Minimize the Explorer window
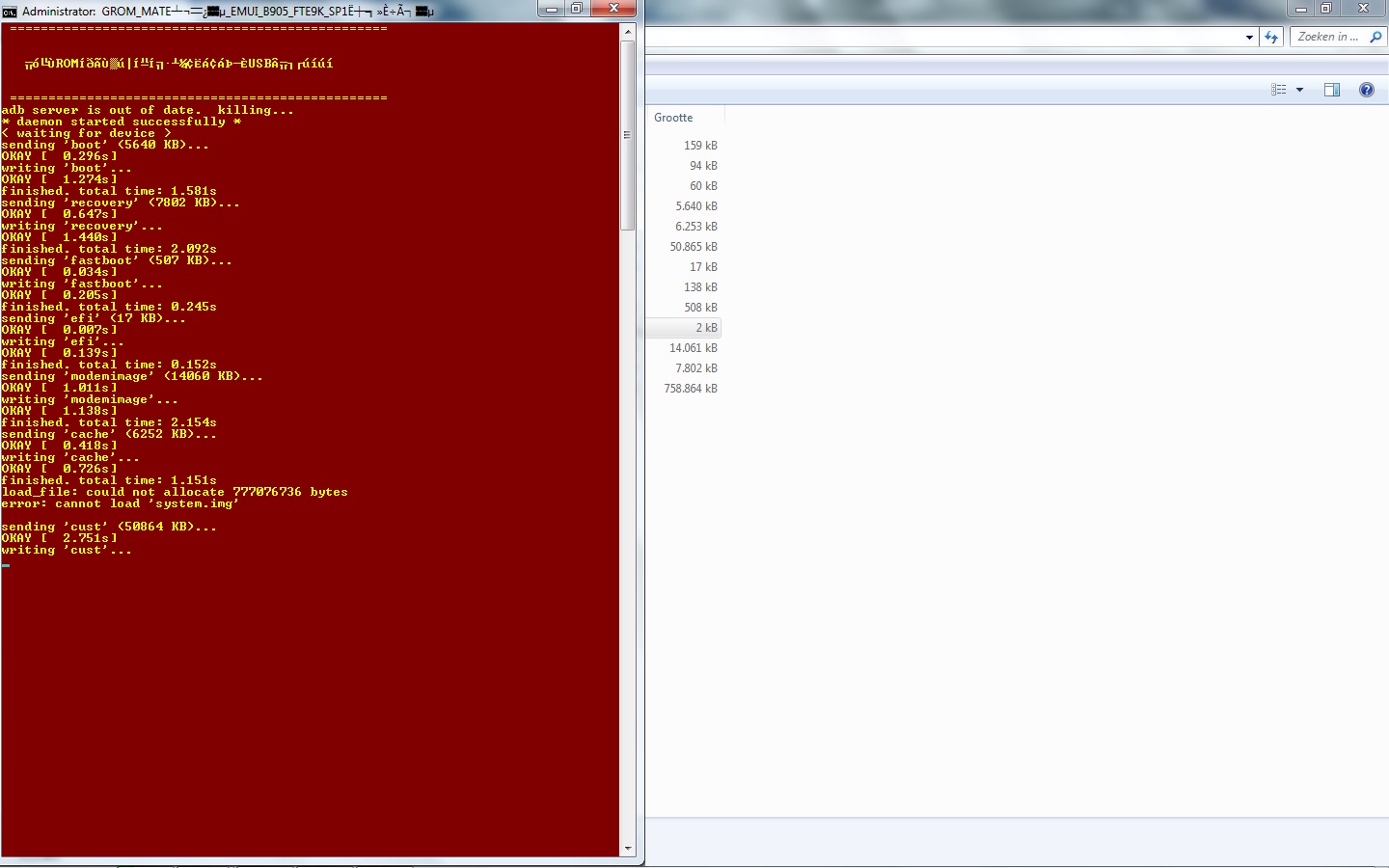Viewport: 1389px width, 868px height. (x=1301, y=10)
